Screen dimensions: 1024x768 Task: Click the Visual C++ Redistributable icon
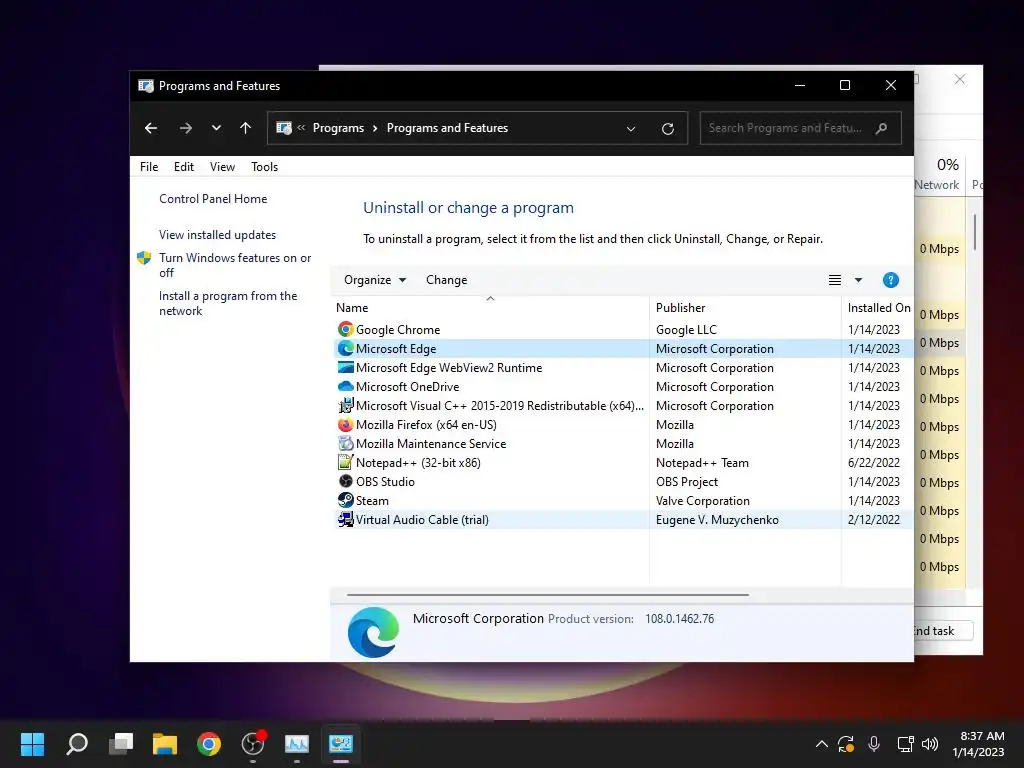pyautogui.click(x=345, y=406)
